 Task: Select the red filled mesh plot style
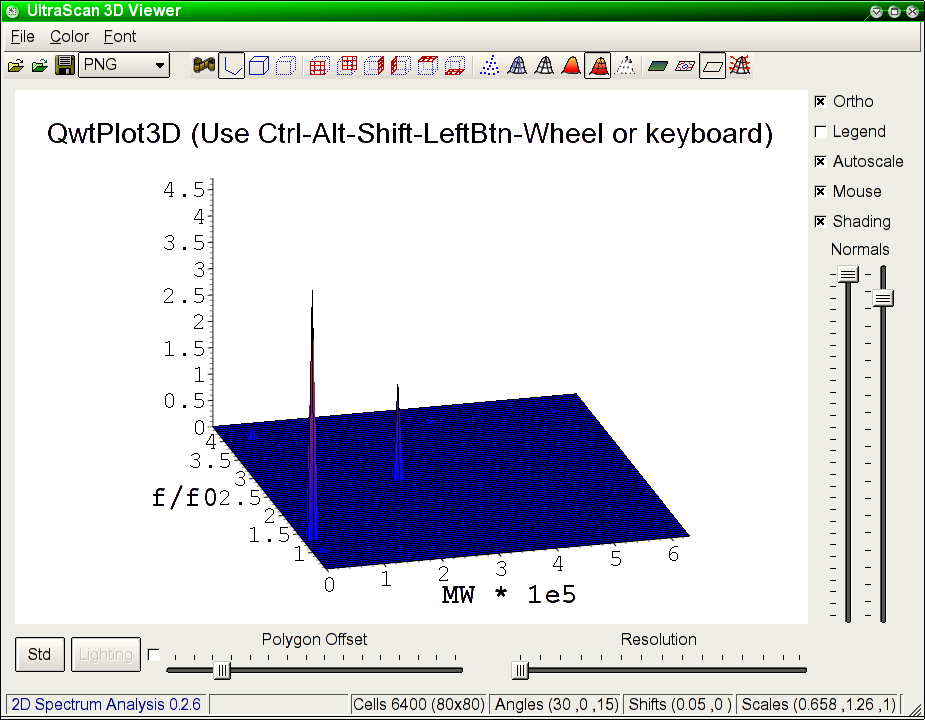[x=598, y=66]
